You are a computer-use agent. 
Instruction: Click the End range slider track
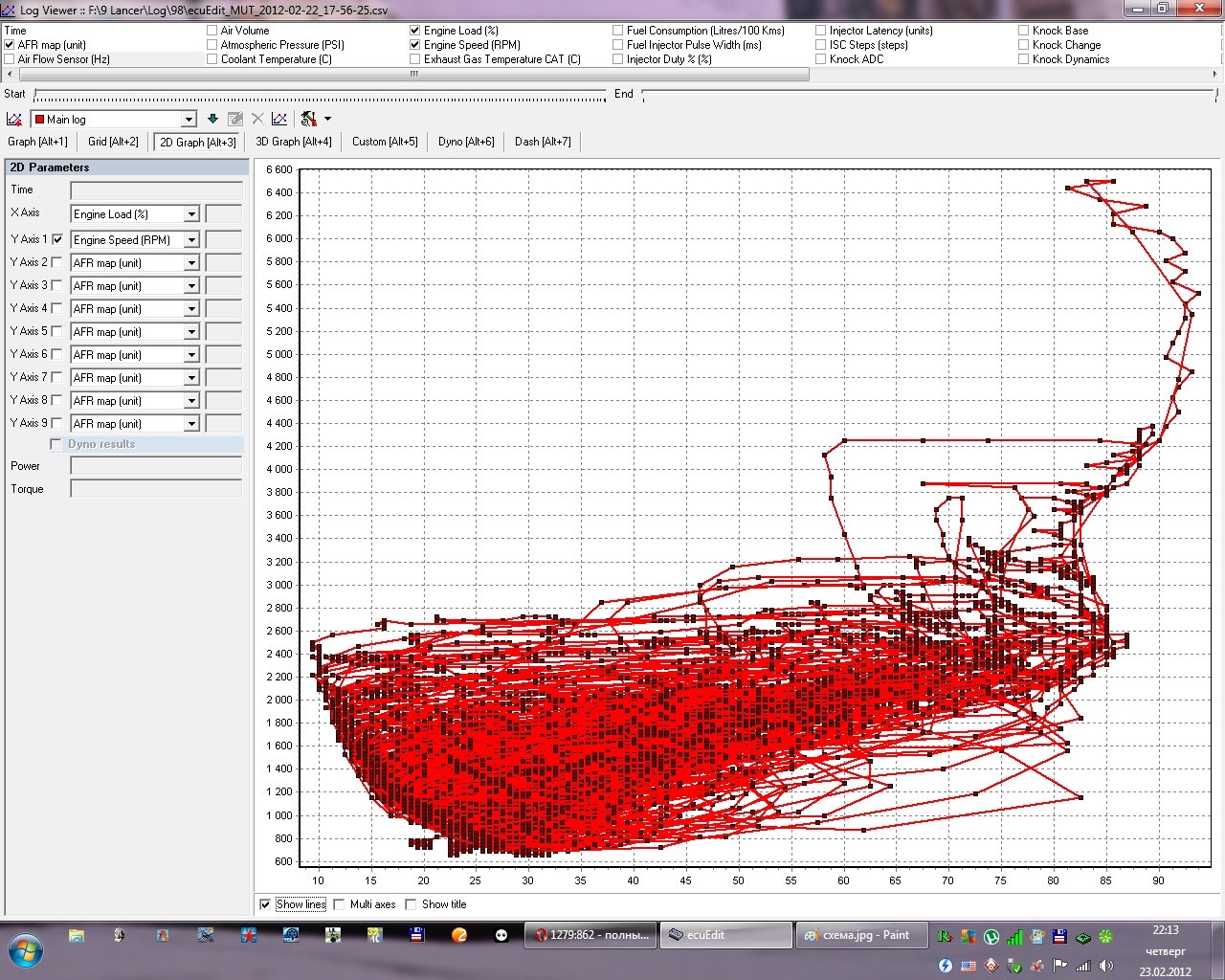pos(930,94)
